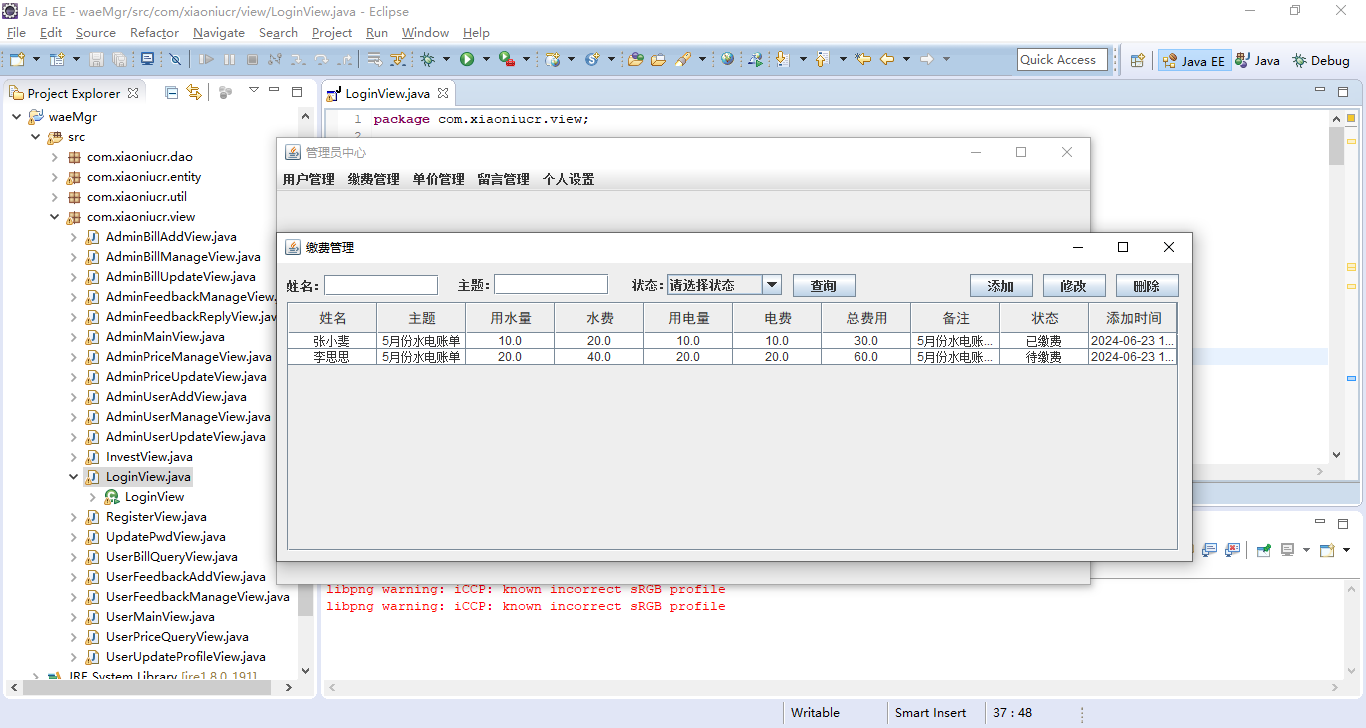The height and width of the screenshot is (728, 1366).
Task: Open the Navigate menu
Action: [219, 33]
